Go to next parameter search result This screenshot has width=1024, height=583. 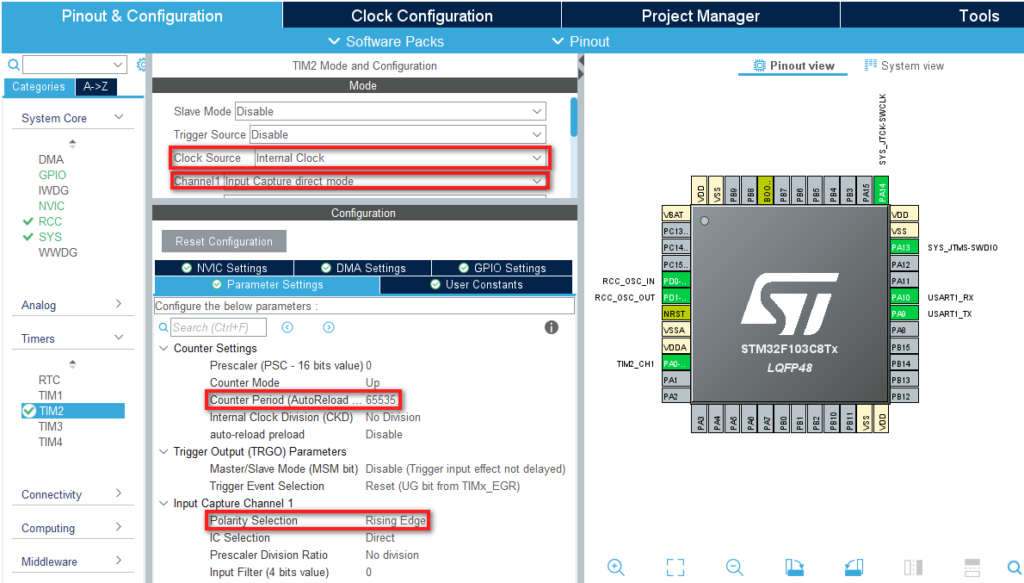(328, 327)
